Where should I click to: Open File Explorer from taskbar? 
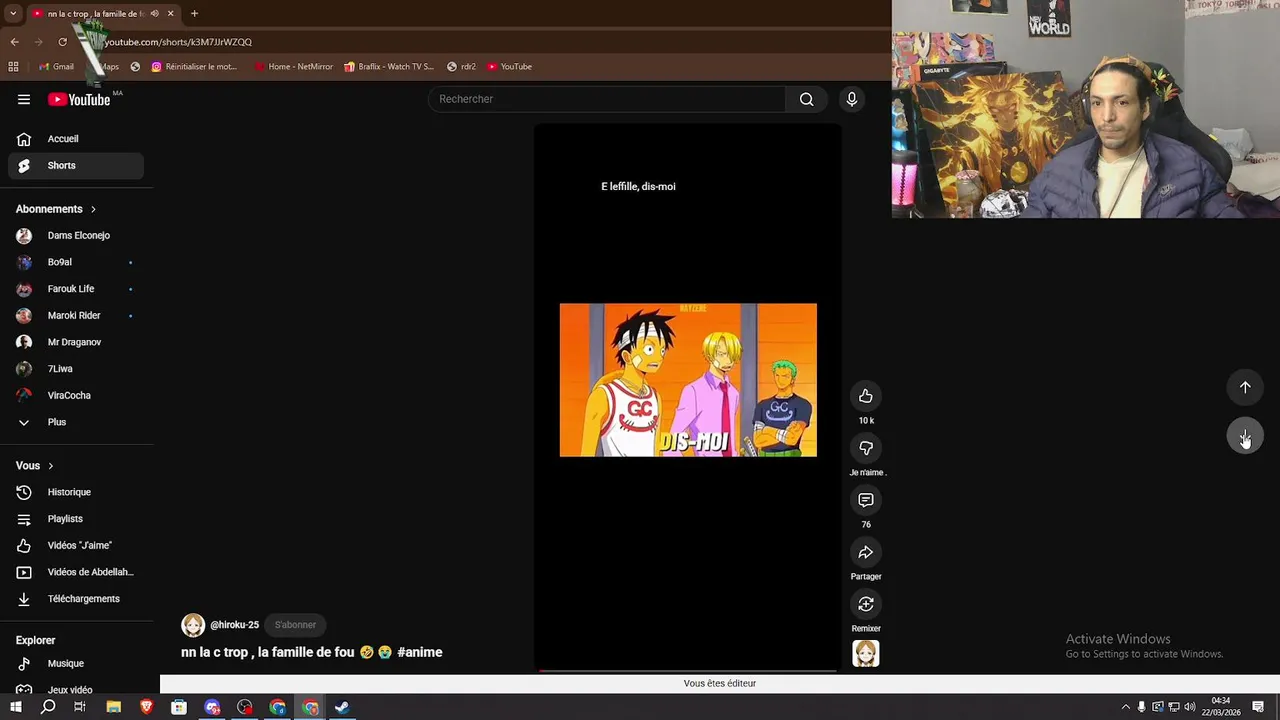tap(113, 707)
